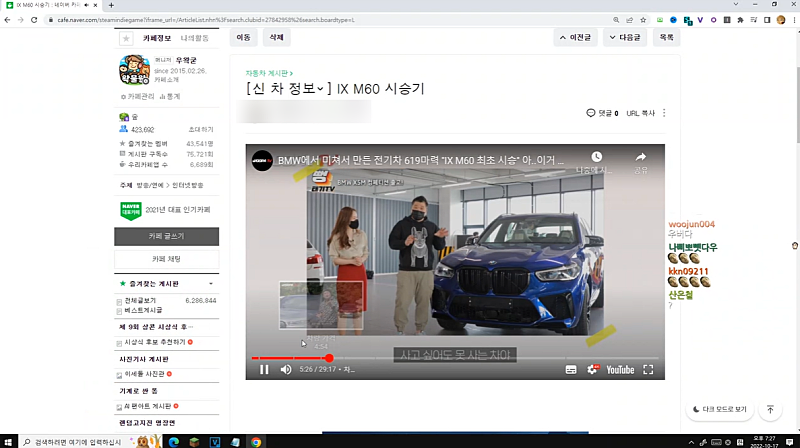The width and height of the screenshot is (800, 448).
Task: Open the Chrome profile avatar
Action: 781,20
